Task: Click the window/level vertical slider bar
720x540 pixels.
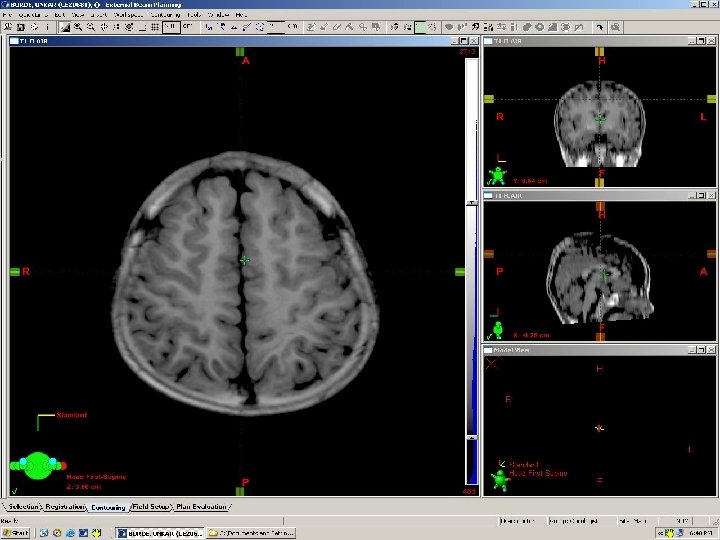Action: (472, 271)
